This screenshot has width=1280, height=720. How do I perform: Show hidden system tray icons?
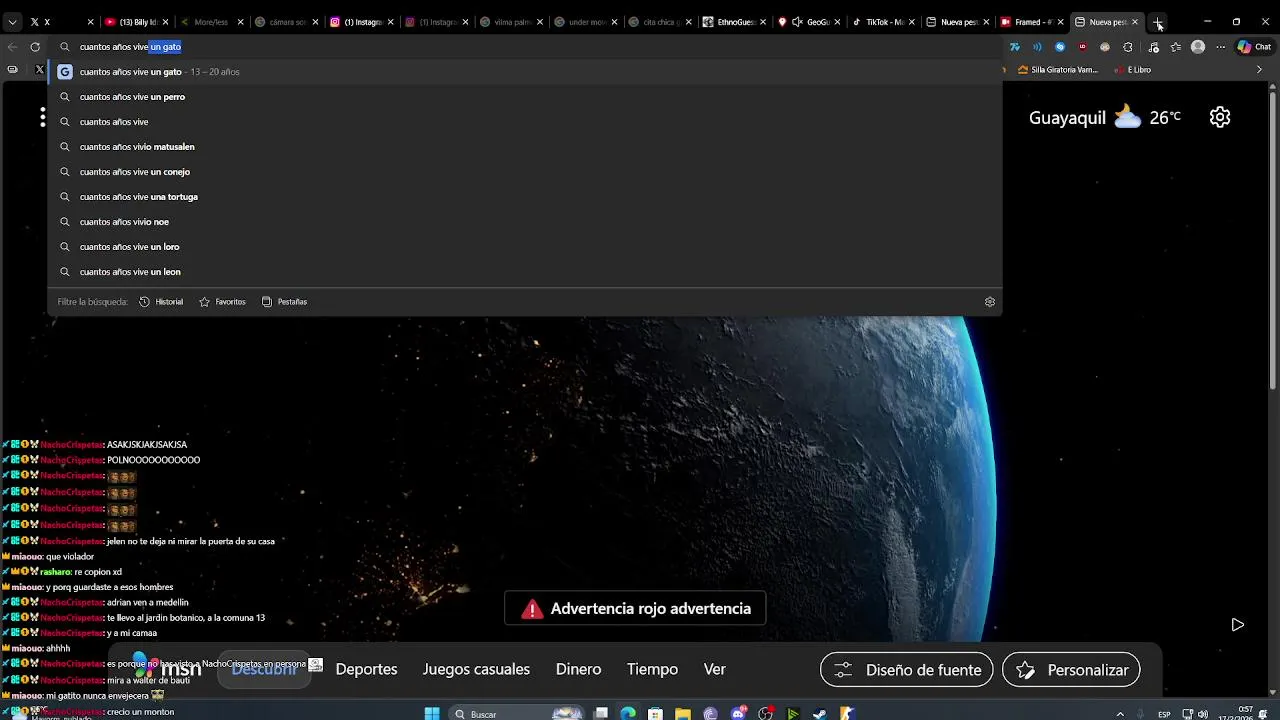tap(1120, 714)
